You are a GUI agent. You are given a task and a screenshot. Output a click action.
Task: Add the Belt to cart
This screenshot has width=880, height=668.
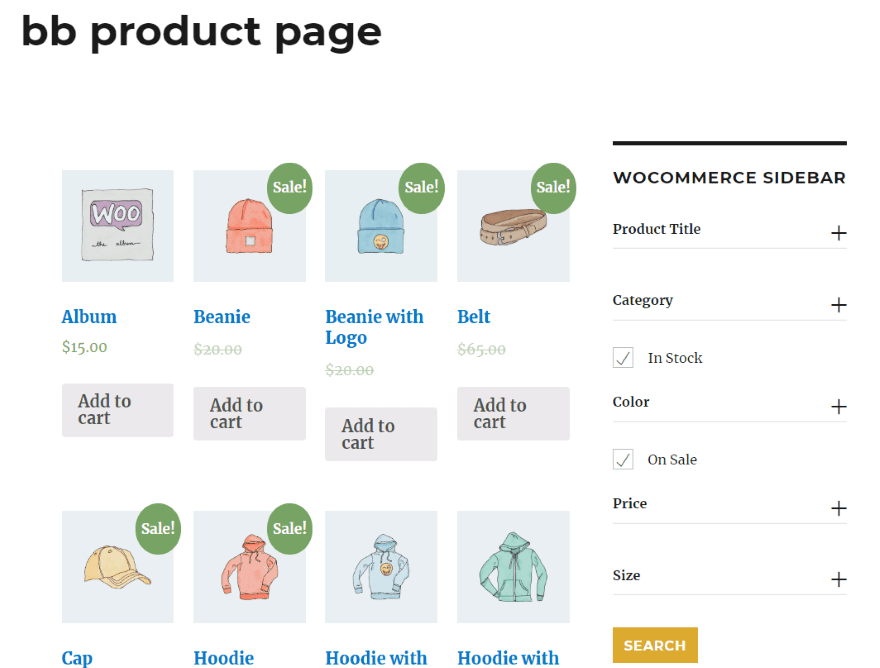tap(513, 414)
